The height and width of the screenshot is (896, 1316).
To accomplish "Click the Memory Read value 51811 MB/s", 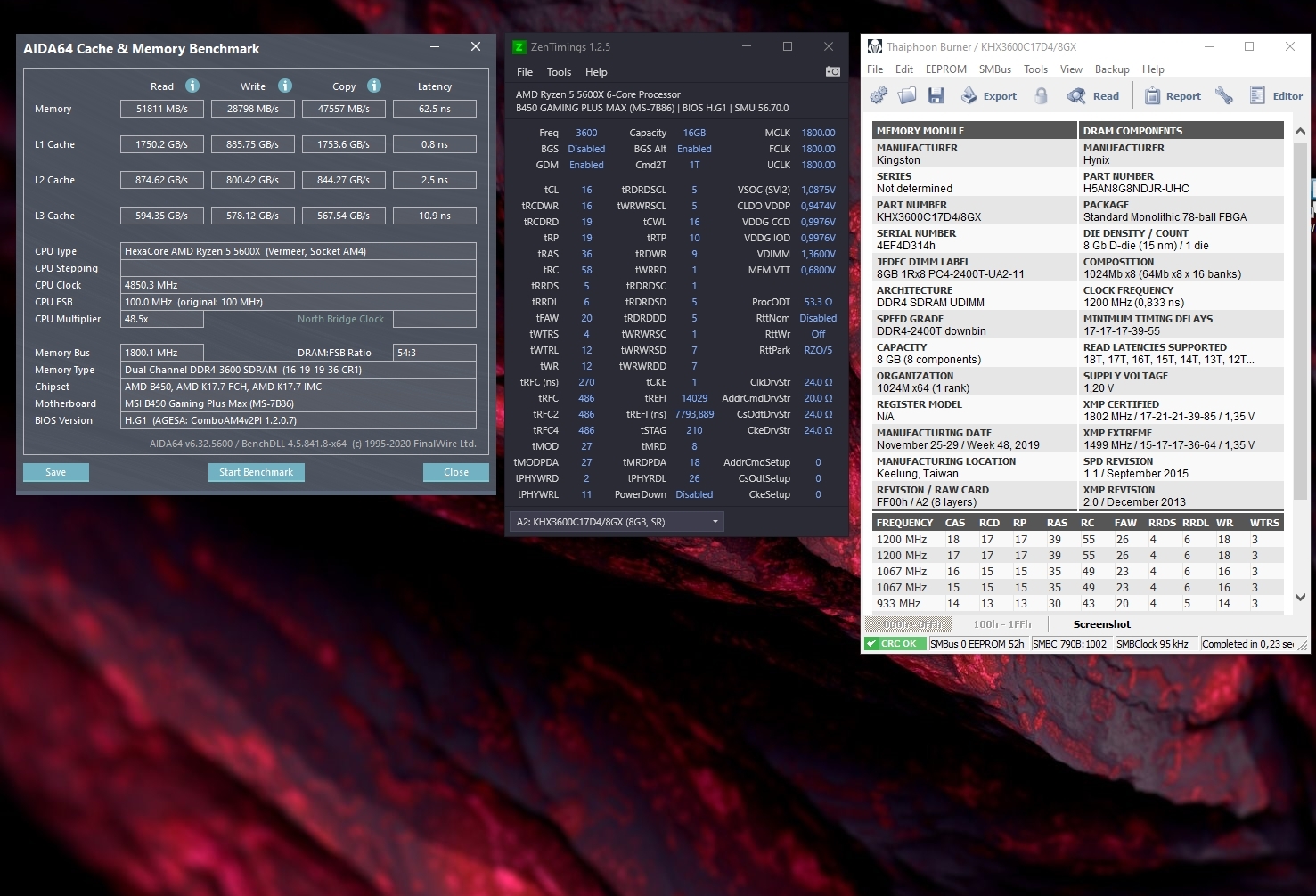I will (x=162, y=109).
